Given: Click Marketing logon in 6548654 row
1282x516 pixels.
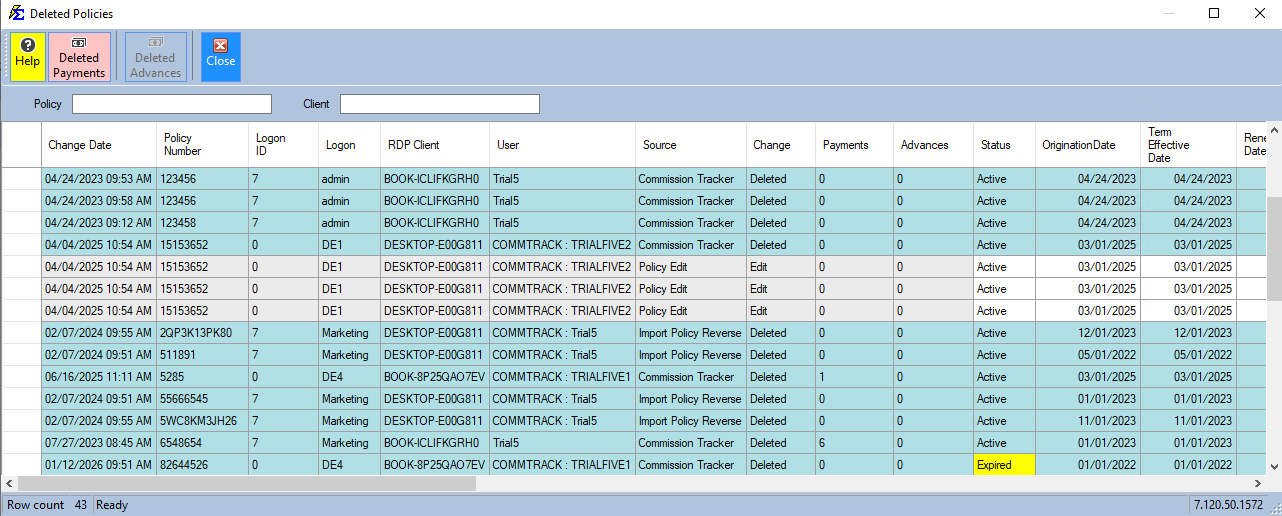Looking at the screenshot, I should [x=350, y=443].
